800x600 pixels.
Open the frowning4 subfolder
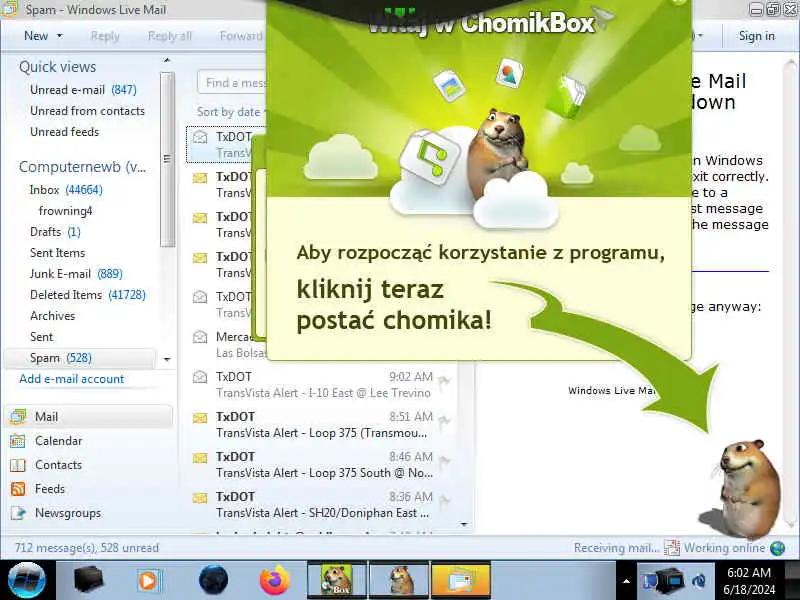[65, 211]
